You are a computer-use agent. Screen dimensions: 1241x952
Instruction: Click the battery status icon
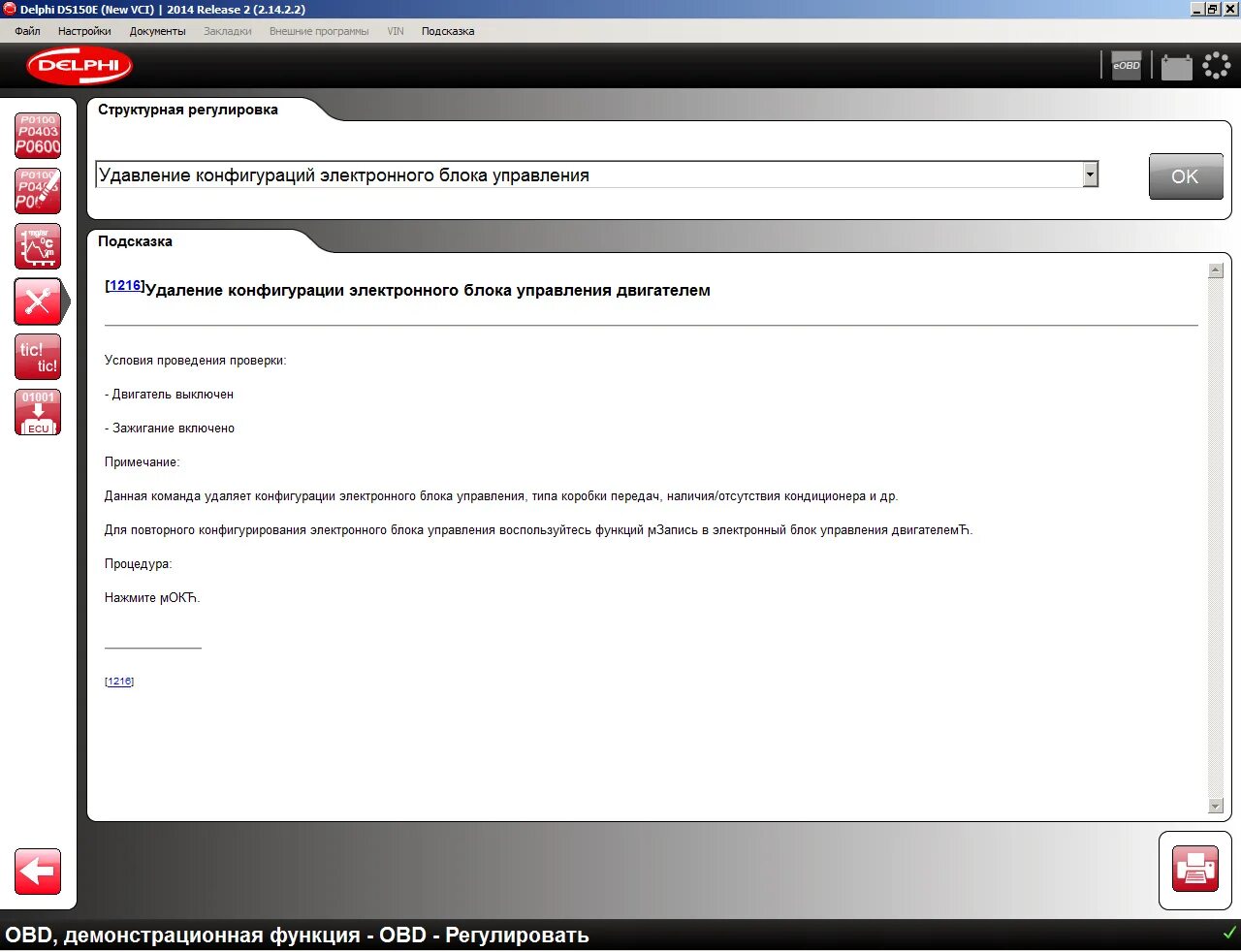point(1176,66)
